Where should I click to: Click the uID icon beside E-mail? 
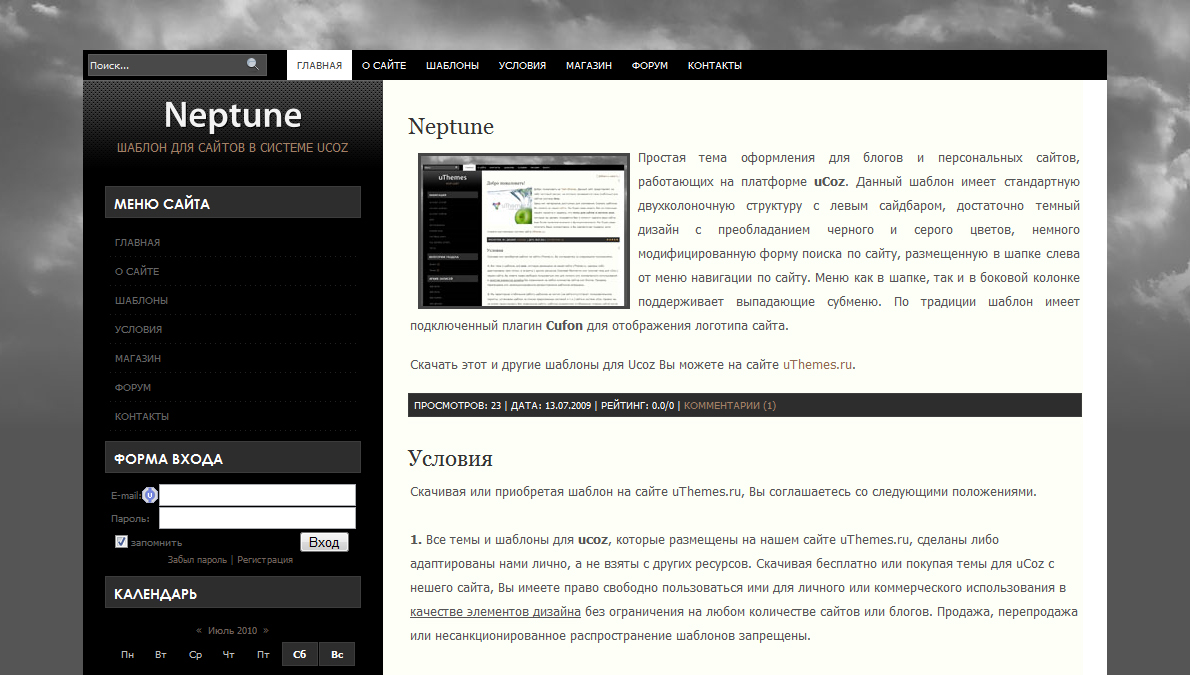[x=150, y=495]
